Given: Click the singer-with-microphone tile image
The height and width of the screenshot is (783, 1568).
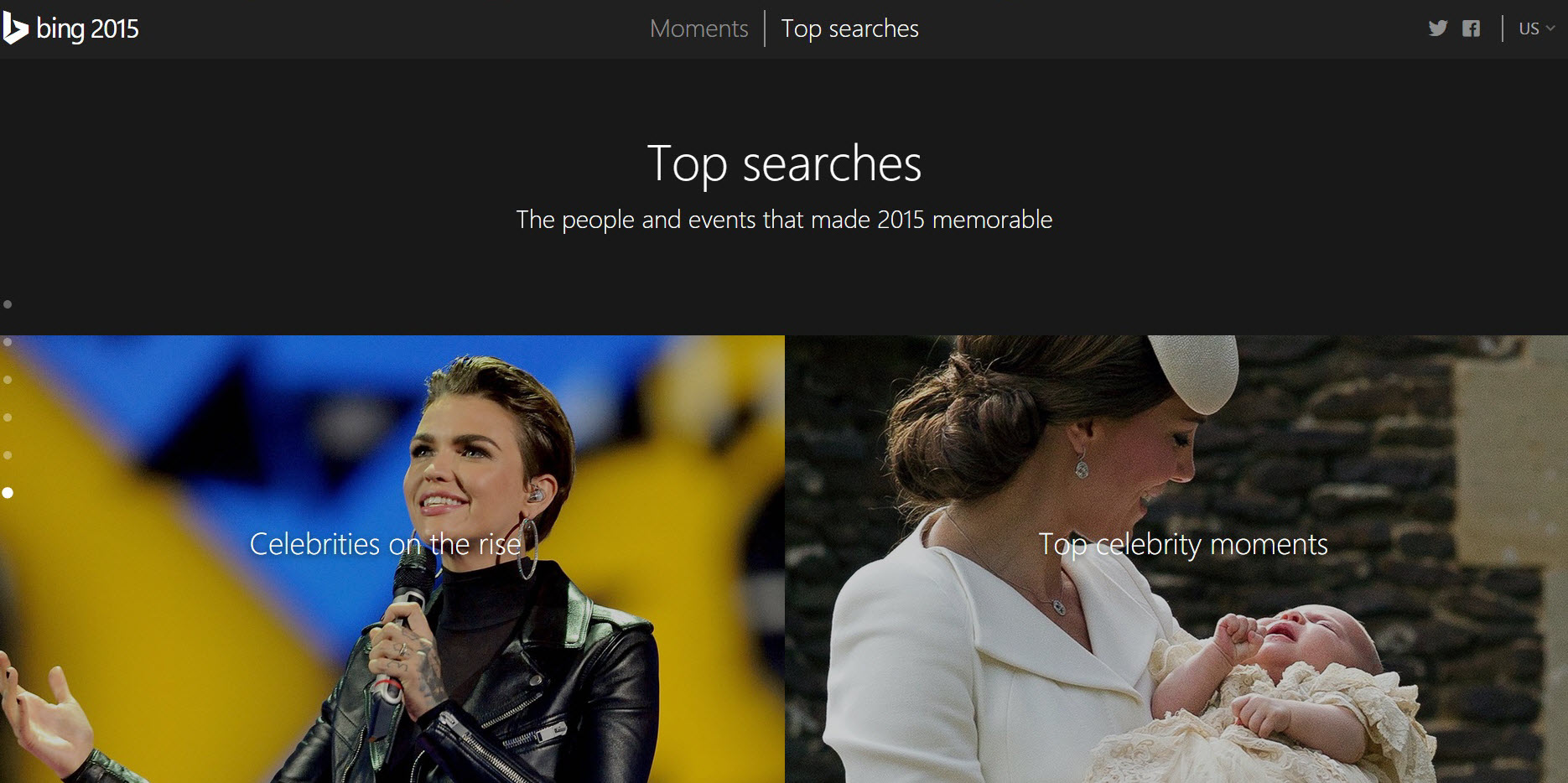Looking at the screenshot, I should click(392, 559).
